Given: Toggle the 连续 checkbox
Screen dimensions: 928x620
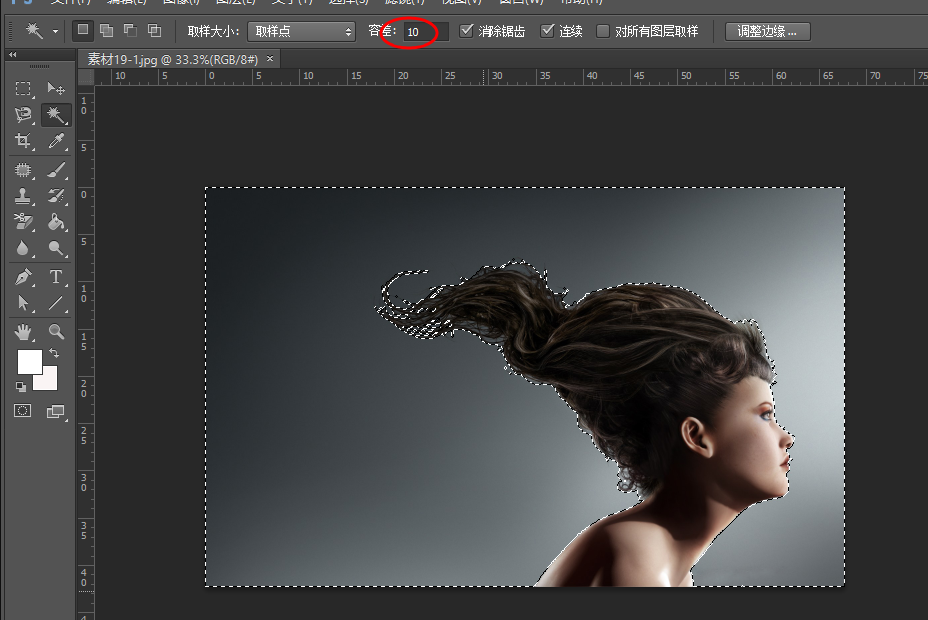Looking at the screenshot, I should [547, 31].
